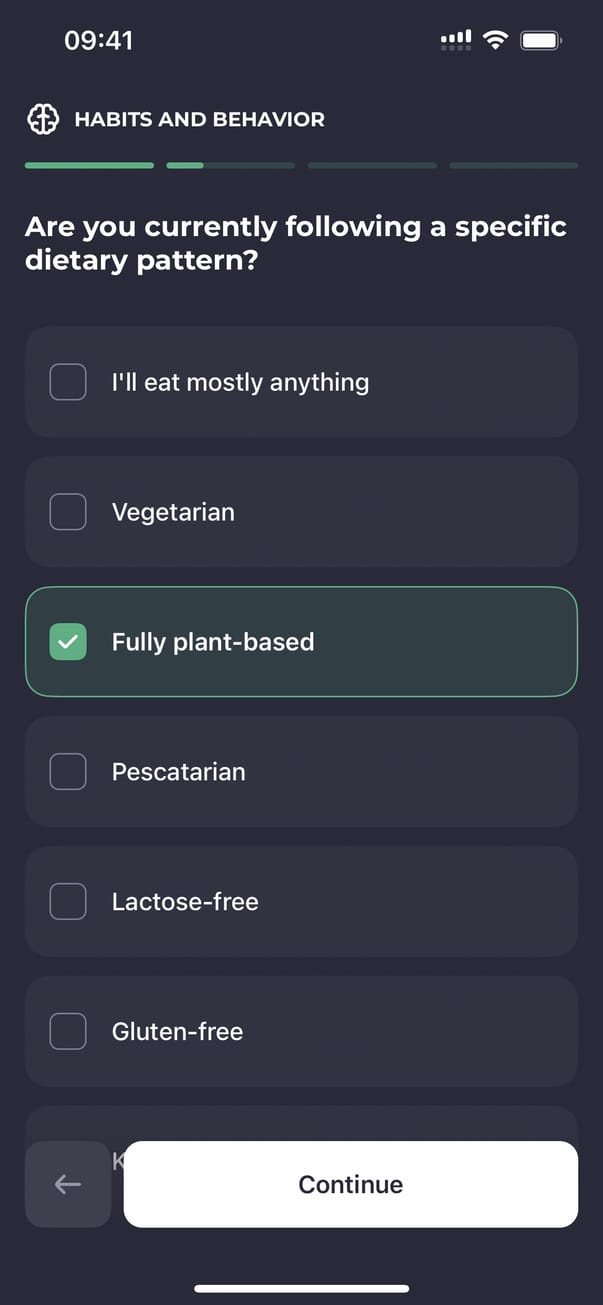Tap the 09:41 clock in status bar
The image size is (603, 1305).
point(98,40)
